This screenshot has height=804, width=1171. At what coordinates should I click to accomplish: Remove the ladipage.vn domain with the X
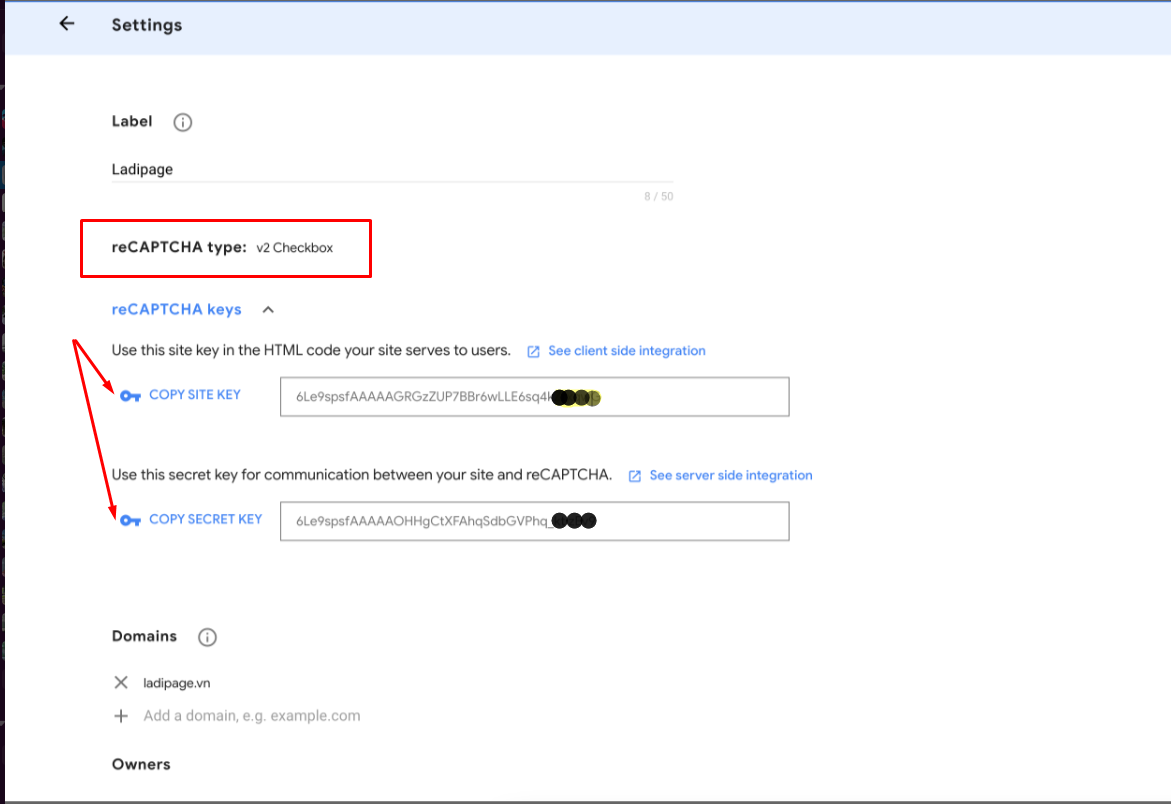coord(121,683)
